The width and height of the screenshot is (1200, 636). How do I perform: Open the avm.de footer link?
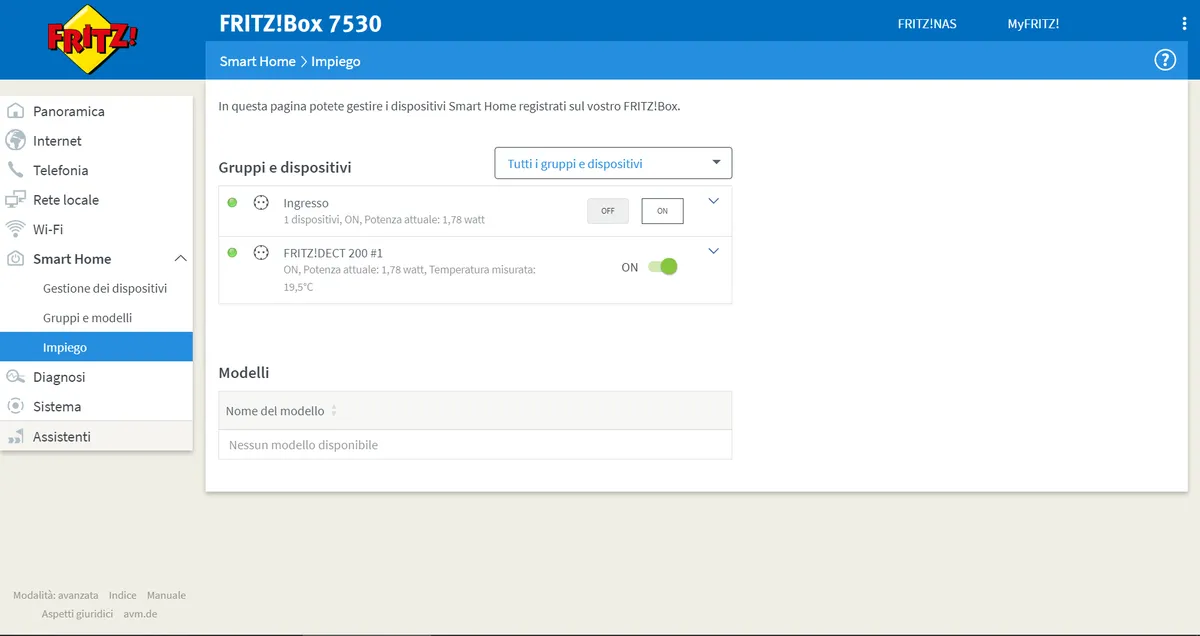pos(140,614)
